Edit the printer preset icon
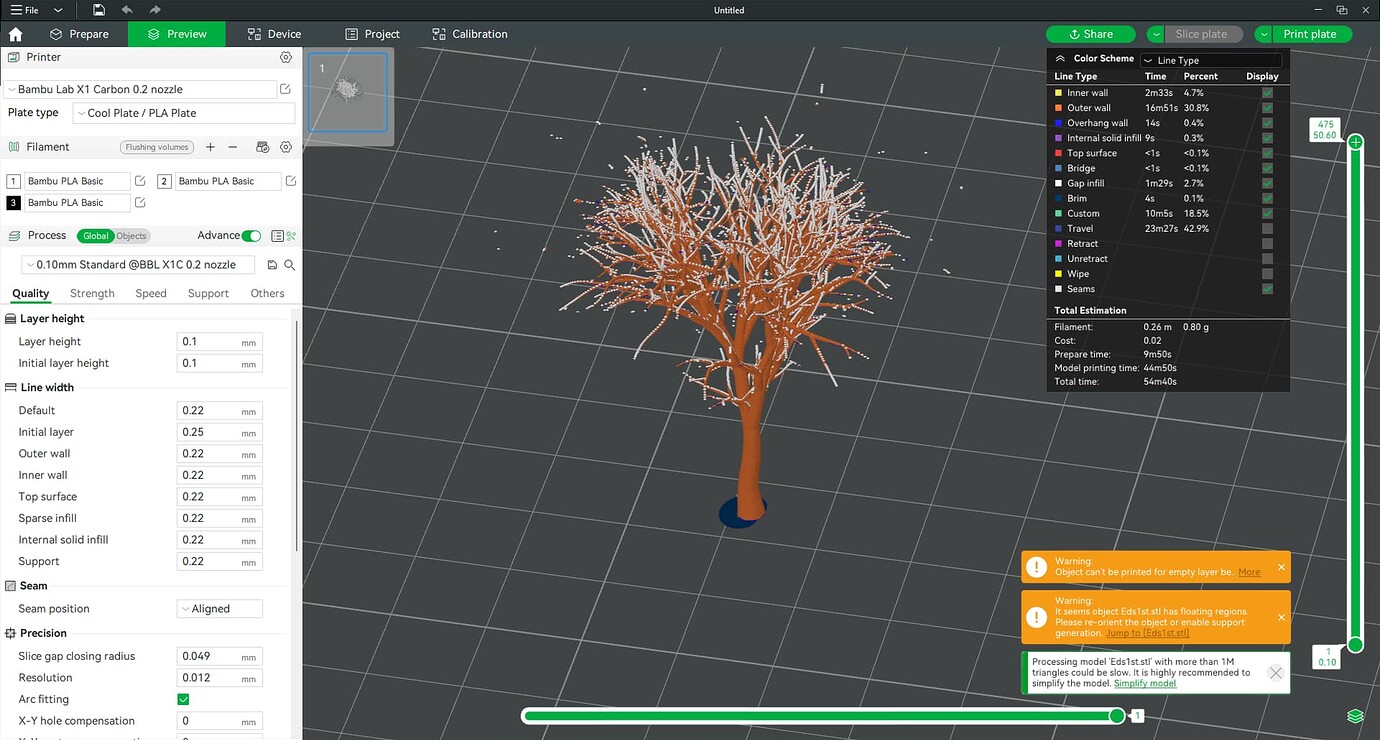The height and width of the screenshot is (740, 1380). (286, 89)
